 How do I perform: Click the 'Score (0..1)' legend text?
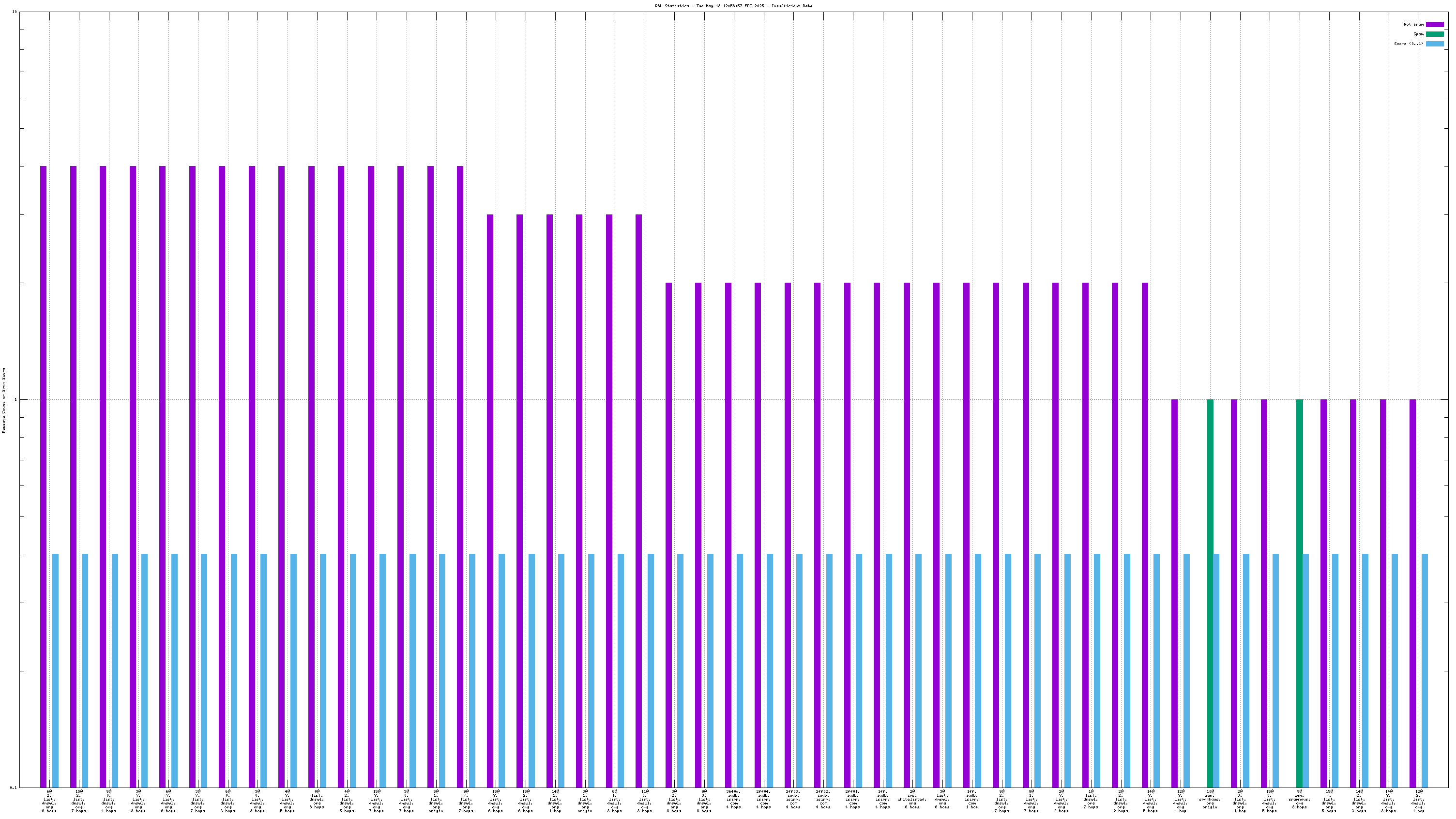click(1409, 44)
